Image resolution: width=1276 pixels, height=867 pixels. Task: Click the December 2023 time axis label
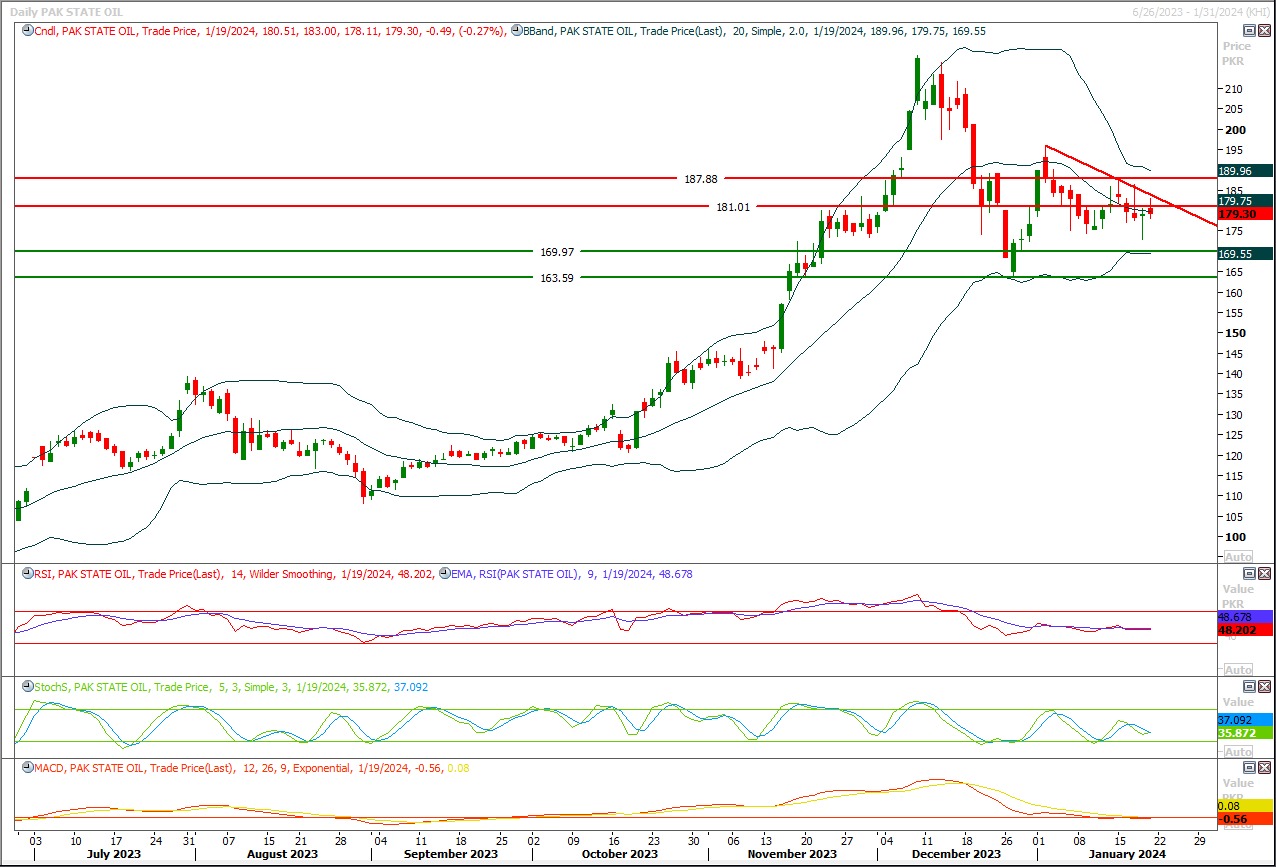[956, 855]
